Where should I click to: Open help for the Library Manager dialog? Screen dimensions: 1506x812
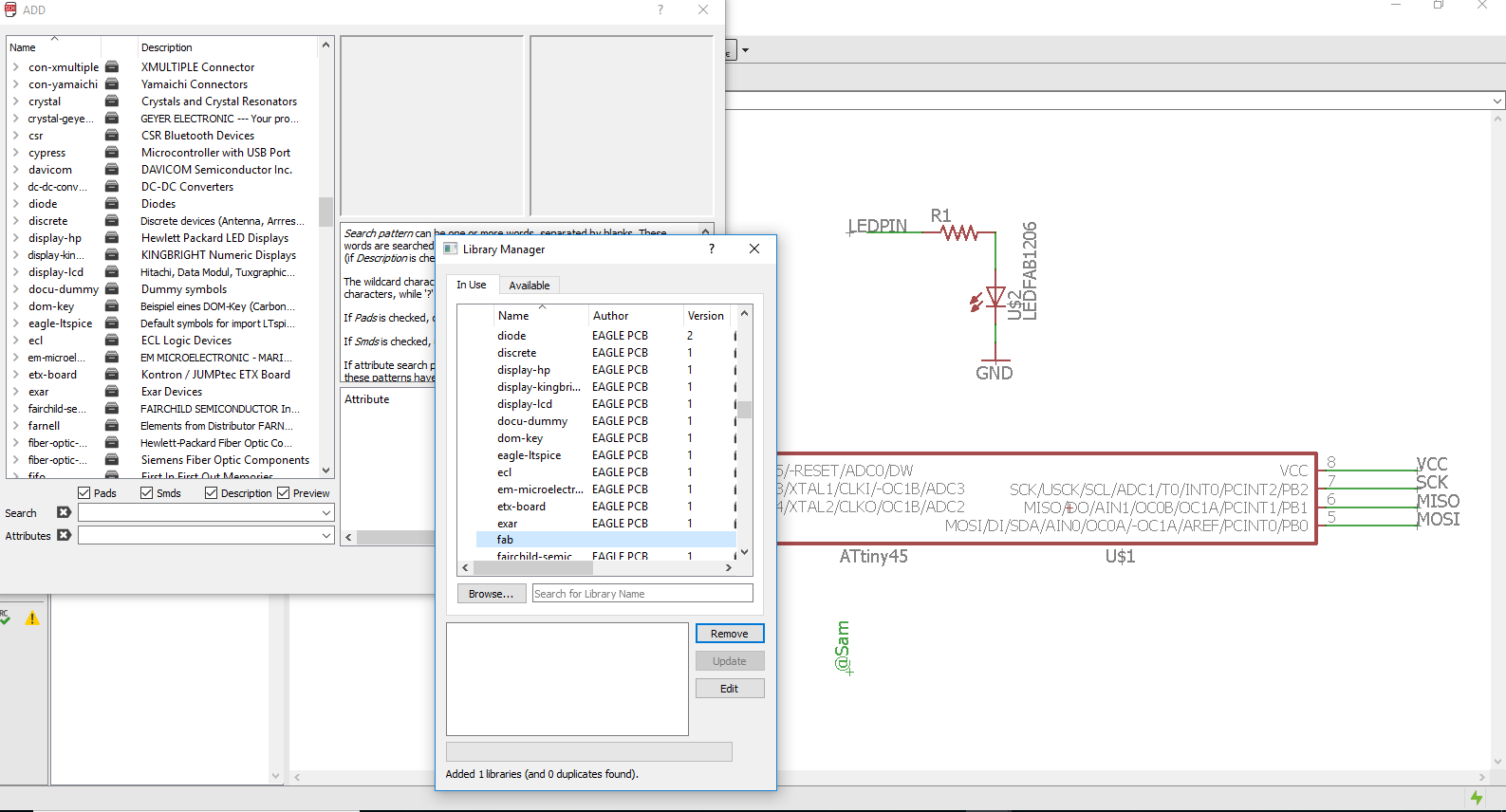[x=712, y=249]
